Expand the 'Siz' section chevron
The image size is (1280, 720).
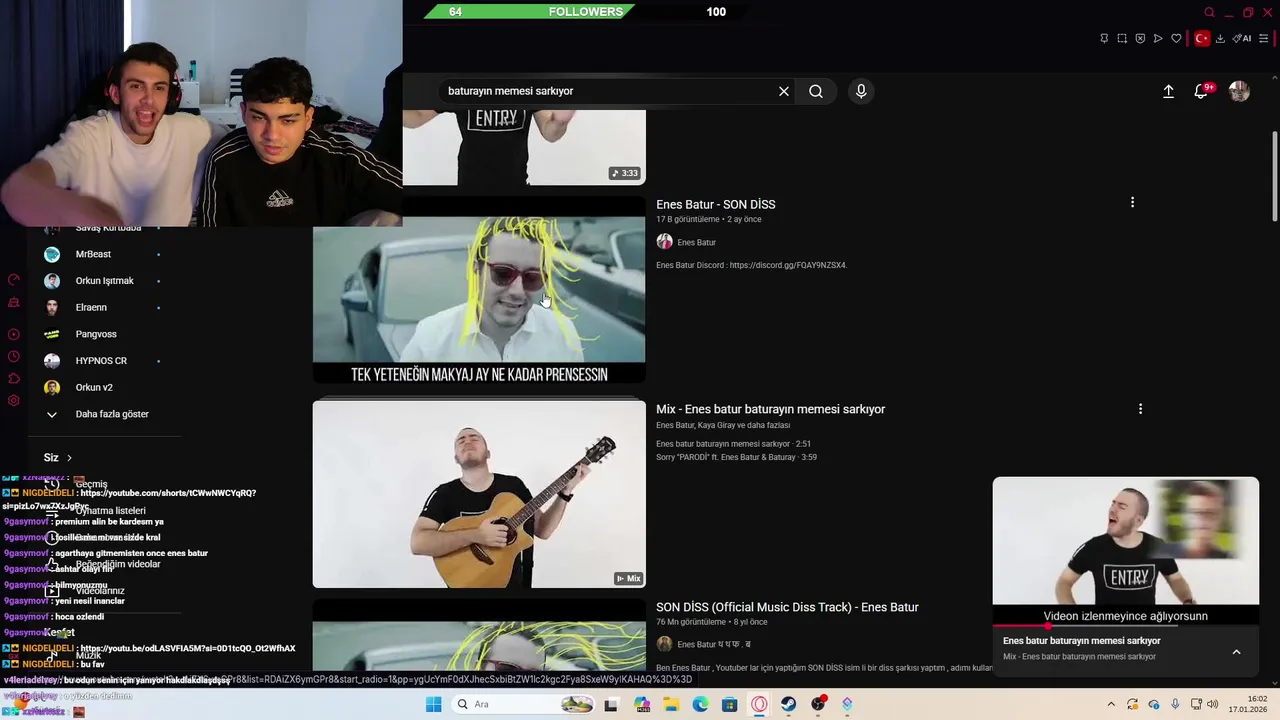(x=69, y=457)
